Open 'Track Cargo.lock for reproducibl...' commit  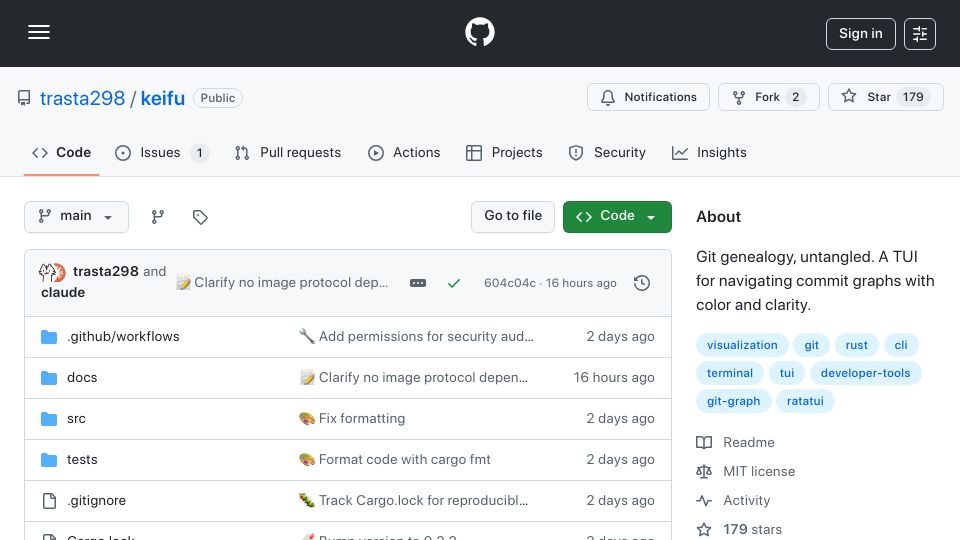tap(423, 501)
